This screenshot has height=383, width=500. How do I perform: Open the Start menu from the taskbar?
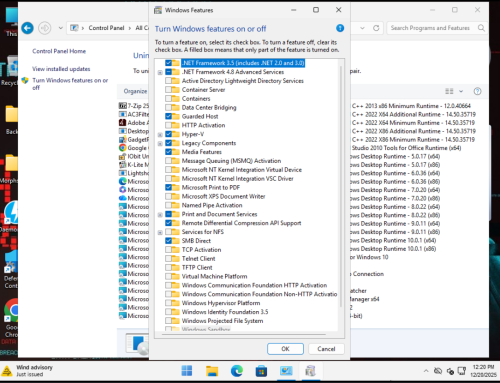(x=187, y=371)
